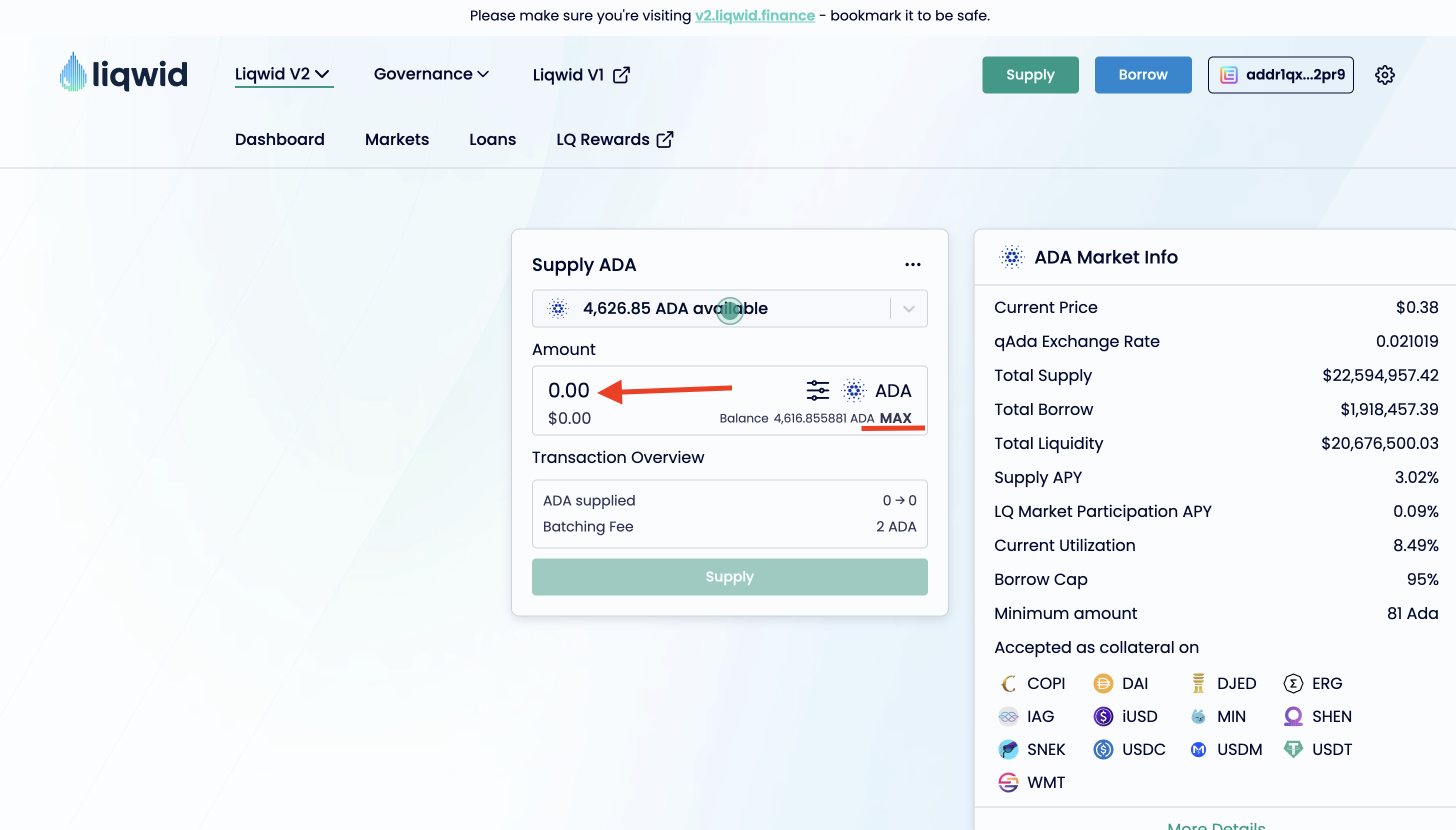Click the ERG collateral icon
This screenshot has width=1456, height=830.
[x=1293, y=683]
